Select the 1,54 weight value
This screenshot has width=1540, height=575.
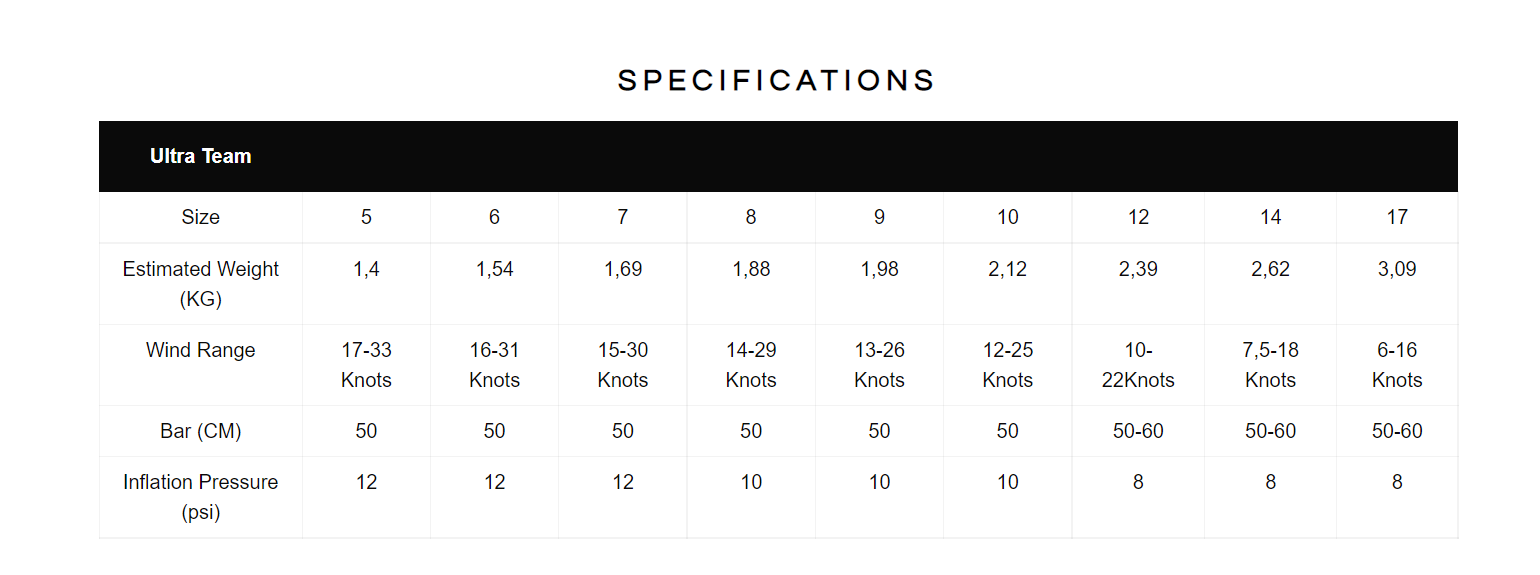[494, 269]
